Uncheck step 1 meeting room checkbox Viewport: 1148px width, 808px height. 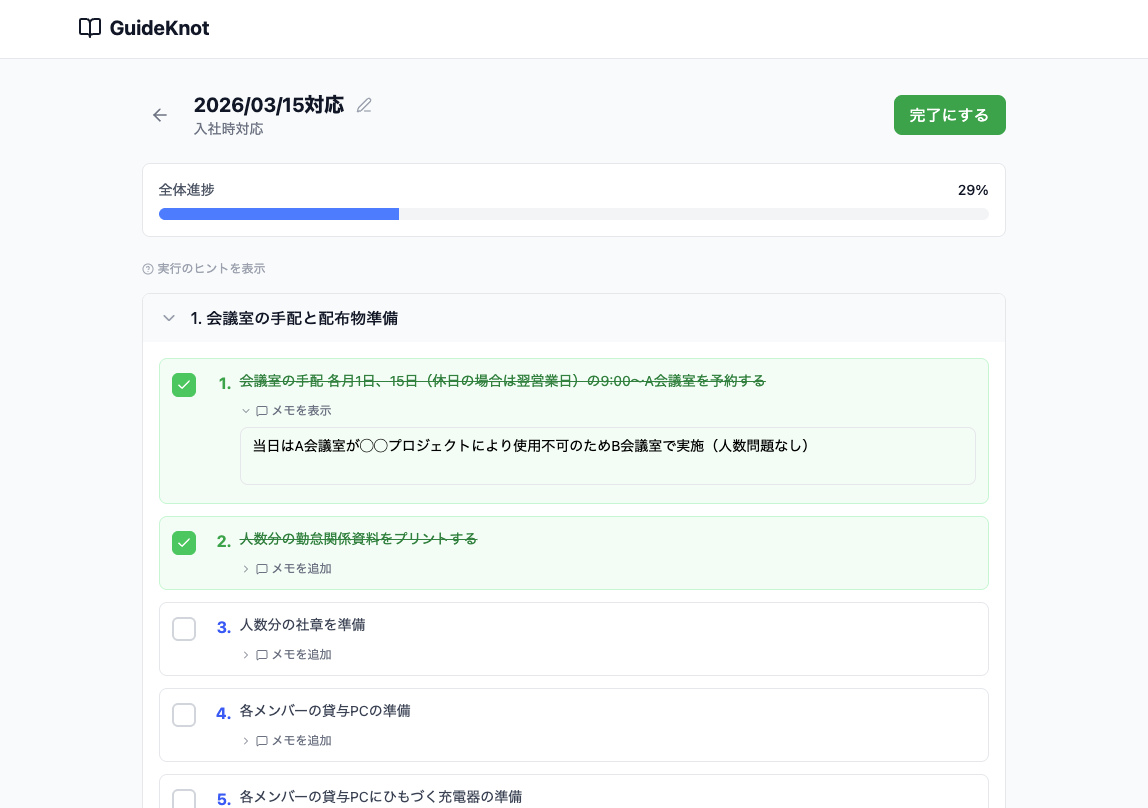[x=184, y=385]
